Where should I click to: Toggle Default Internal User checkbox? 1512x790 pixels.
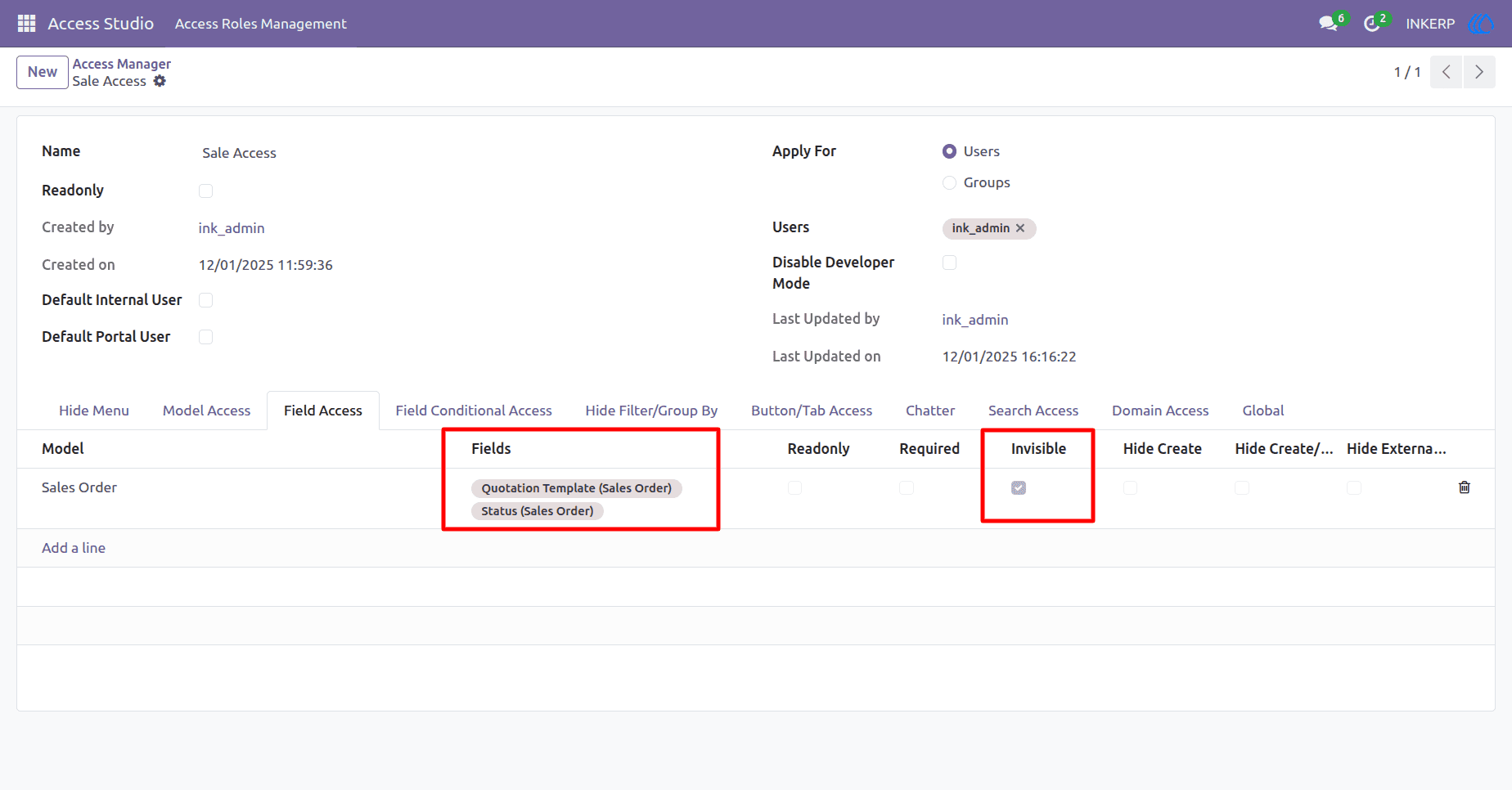click(205, 300)
